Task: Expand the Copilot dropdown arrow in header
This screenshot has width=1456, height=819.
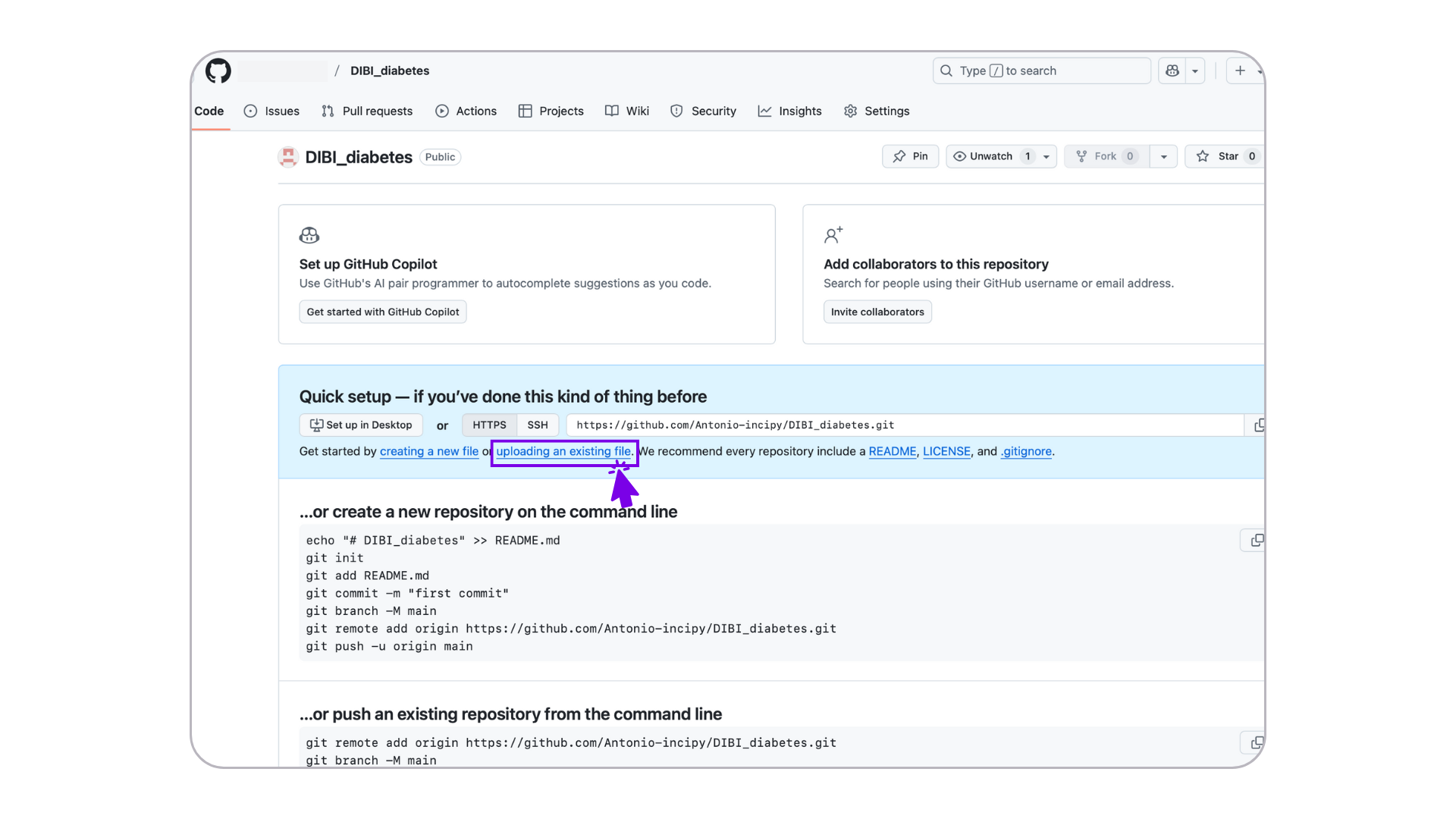Action: click(1195, 71)
